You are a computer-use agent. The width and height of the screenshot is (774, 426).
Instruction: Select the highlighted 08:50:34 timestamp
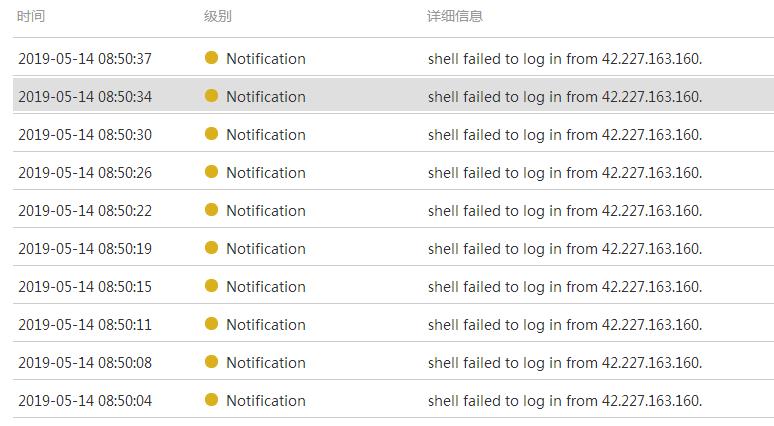[85, 97]
